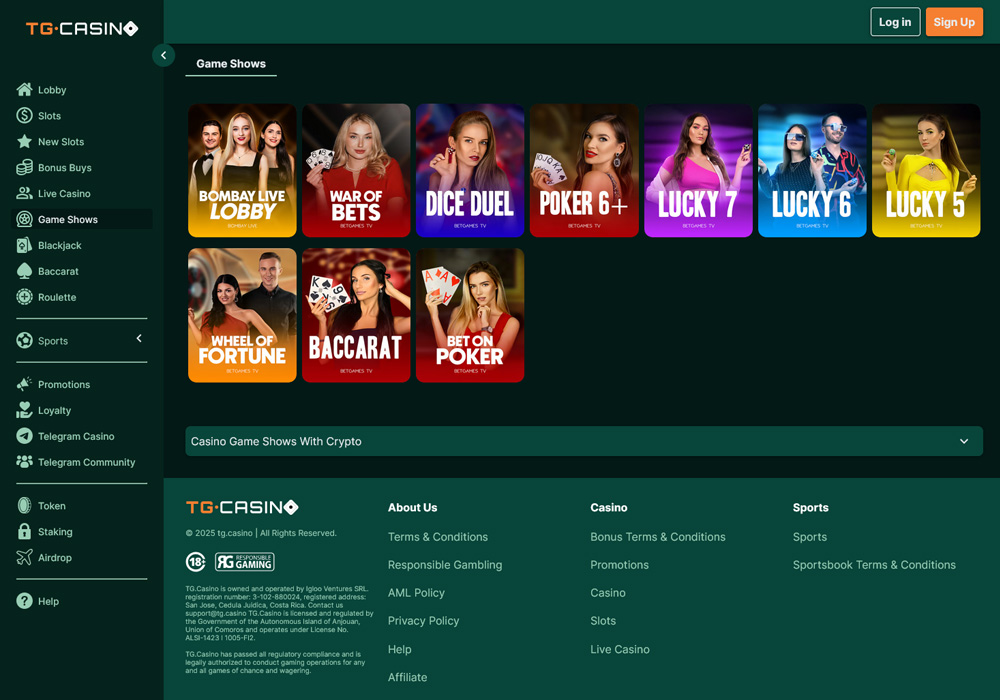Viewport: 1000px width, 700px height.
Task: Click the Lobby house icon
Action: tap(24, 90)
